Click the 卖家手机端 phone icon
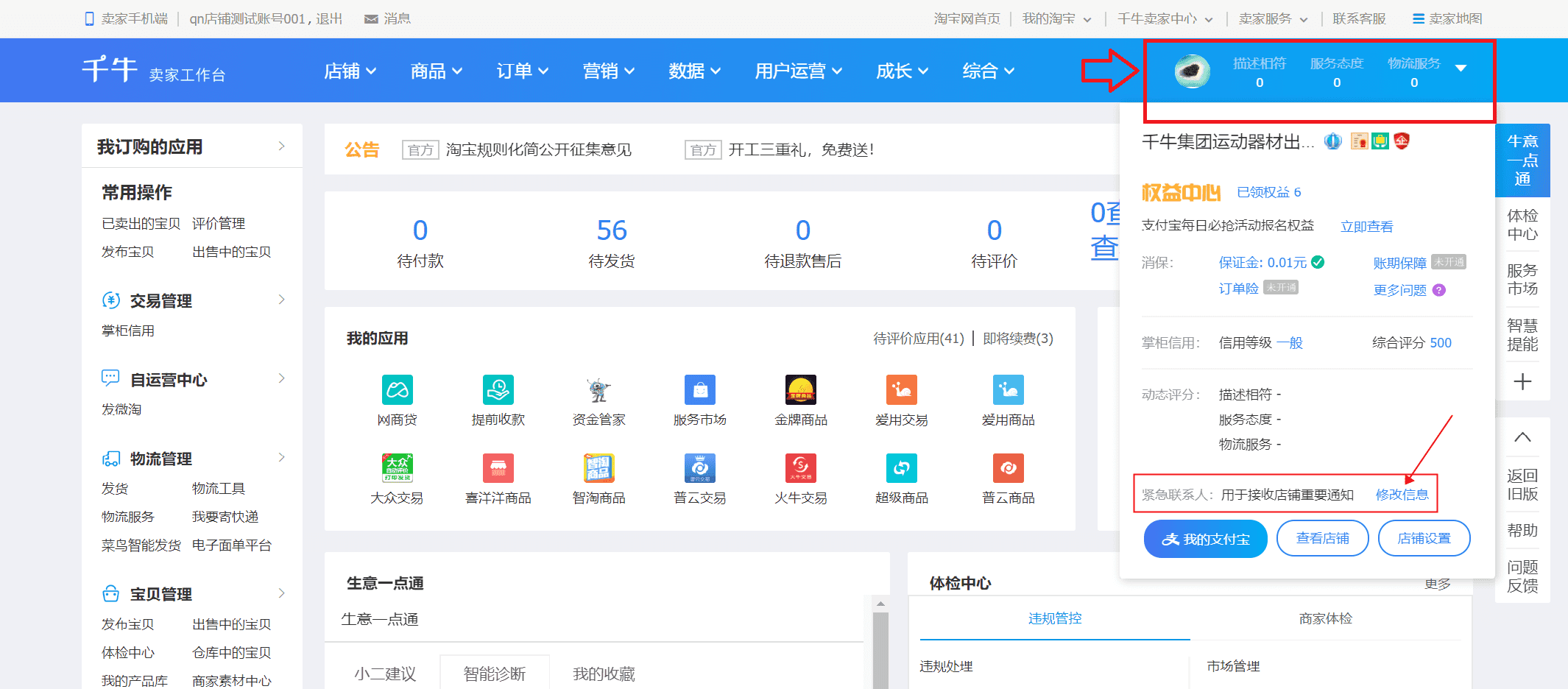Image resolution: width=1568 pixels, height=689 pixels. click(90, 18)
